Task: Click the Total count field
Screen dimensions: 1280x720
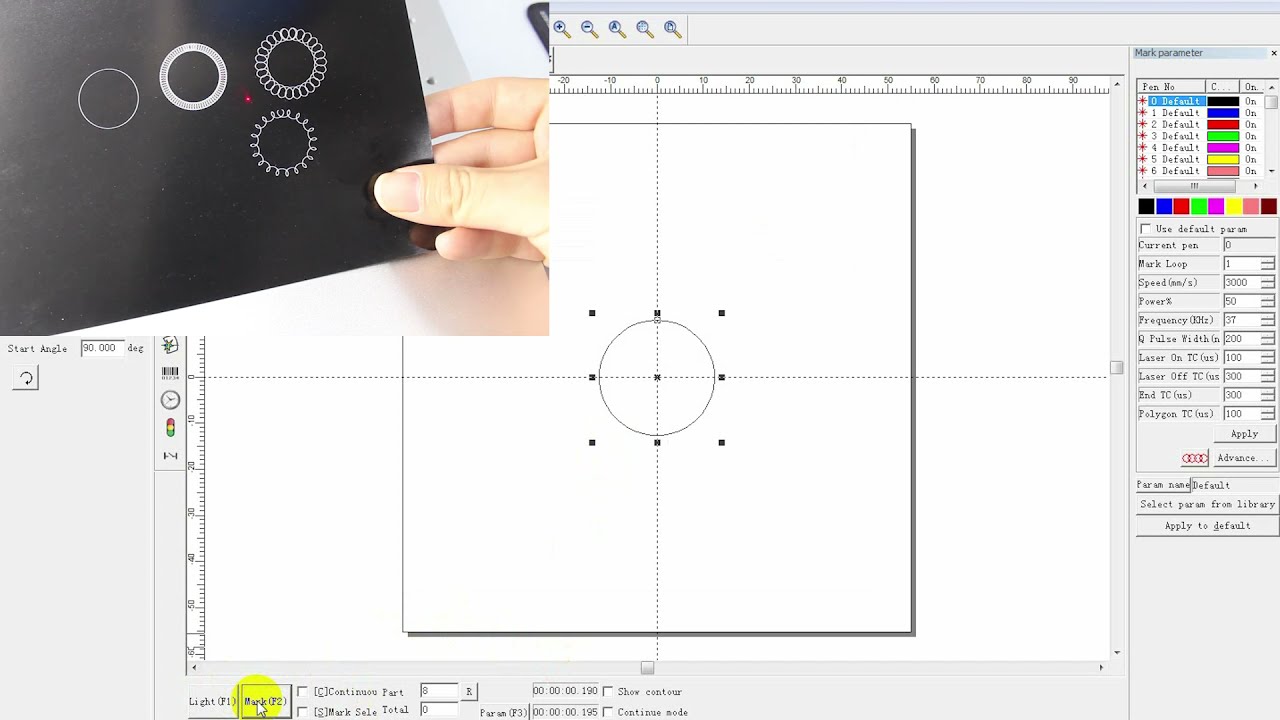Action: click(439, 710)
